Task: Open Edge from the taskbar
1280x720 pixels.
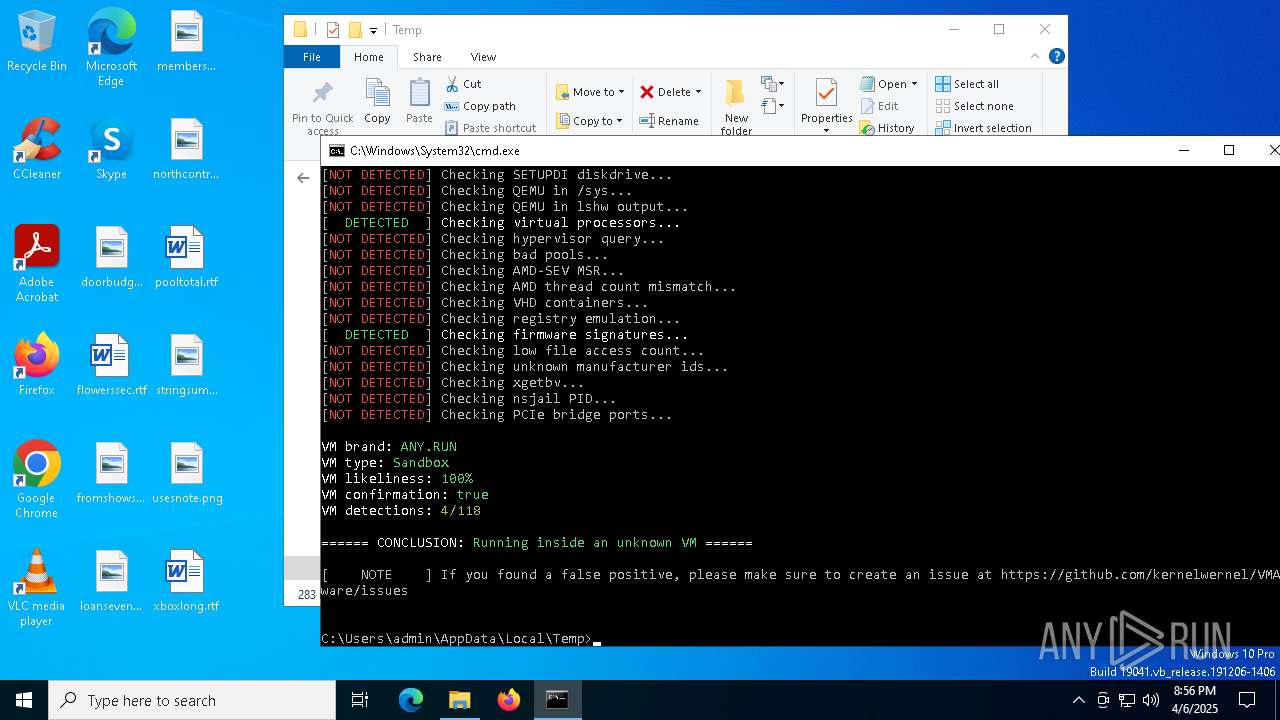Action: tap(411, 700)
